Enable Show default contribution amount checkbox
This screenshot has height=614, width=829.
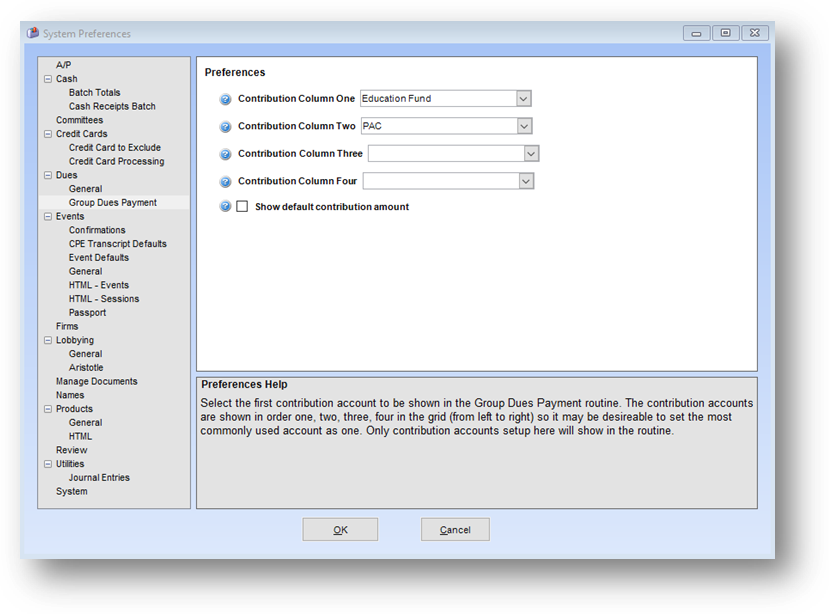242,207
